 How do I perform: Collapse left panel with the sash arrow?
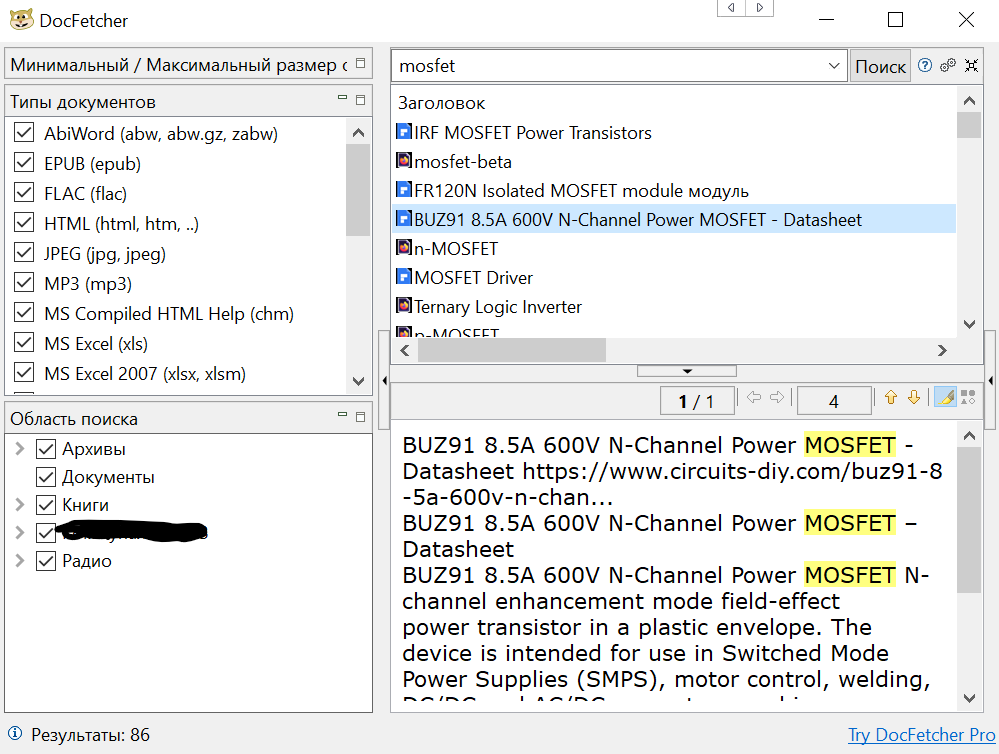384,381
